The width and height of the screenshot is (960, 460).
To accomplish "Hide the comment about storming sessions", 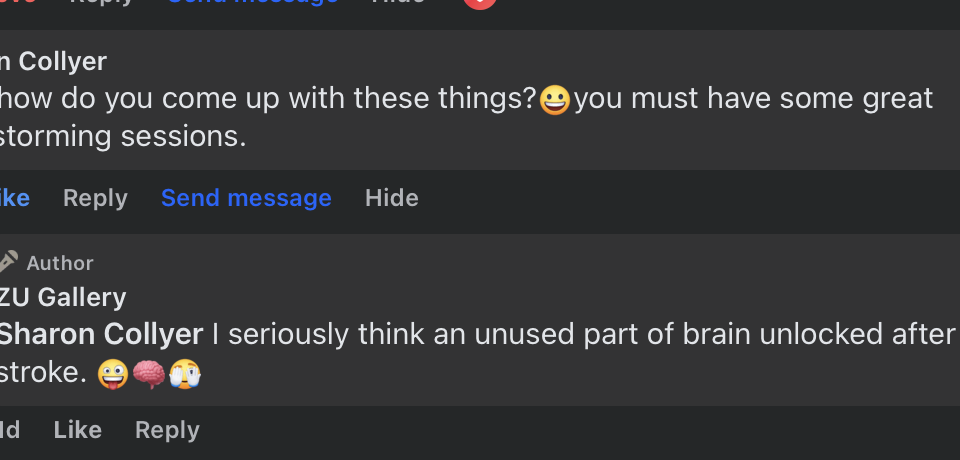I will tap(391, 198).
